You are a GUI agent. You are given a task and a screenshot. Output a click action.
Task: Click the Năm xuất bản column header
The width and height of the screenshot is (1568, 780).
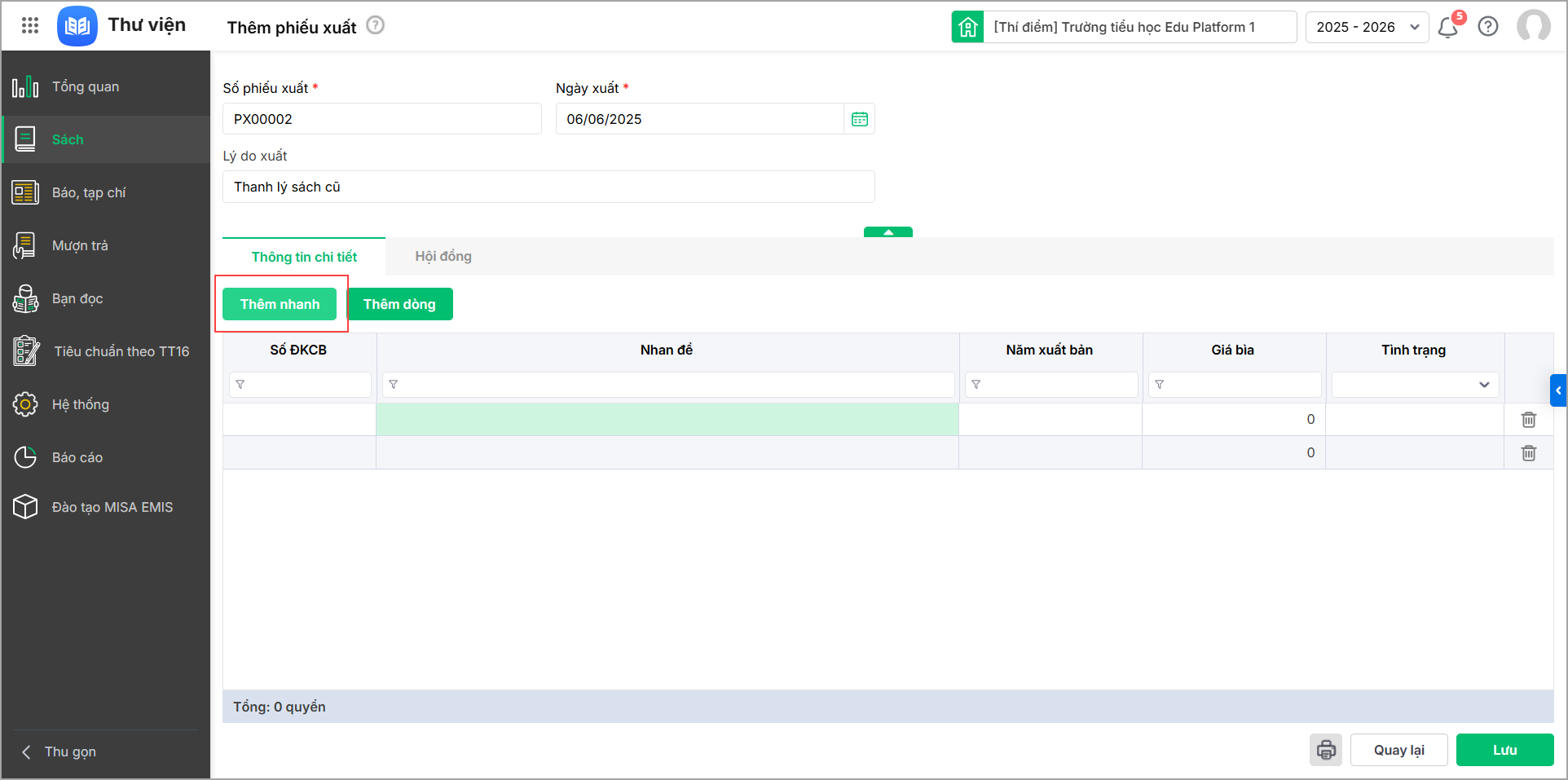[1050, 350]
